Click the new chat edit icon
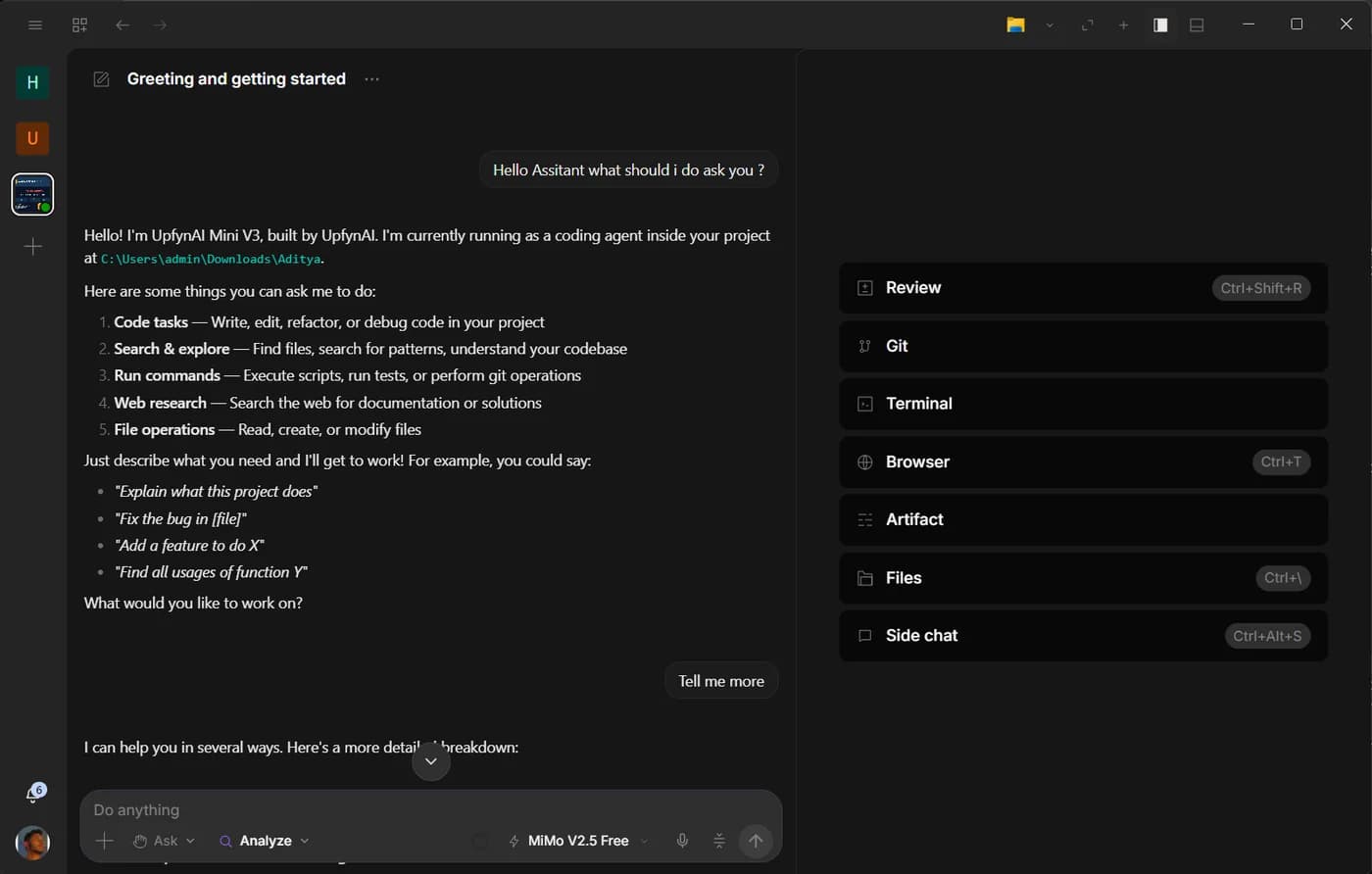 click(x=101, y=79)
